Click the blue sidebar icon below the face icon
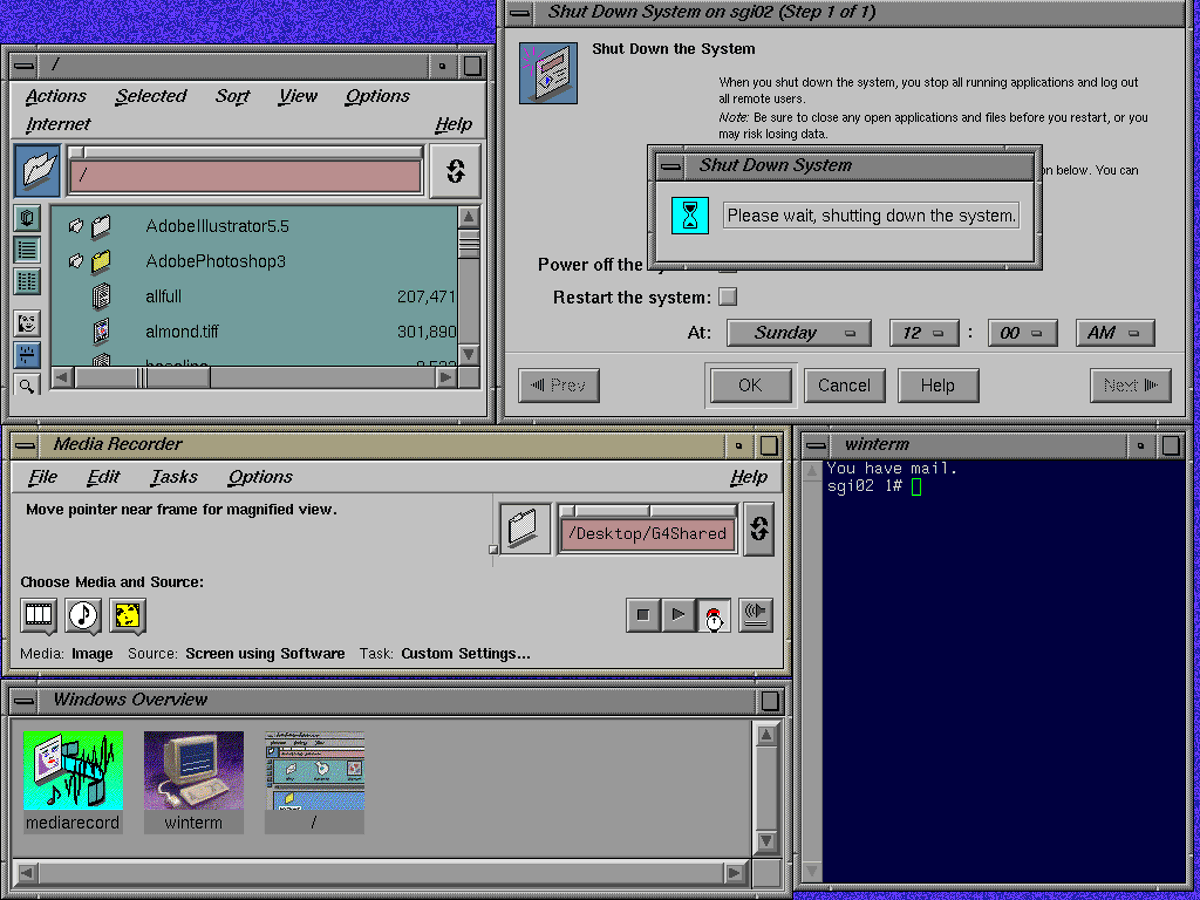The width and height of the screenshot is (1200, 900). pos(27,355)
